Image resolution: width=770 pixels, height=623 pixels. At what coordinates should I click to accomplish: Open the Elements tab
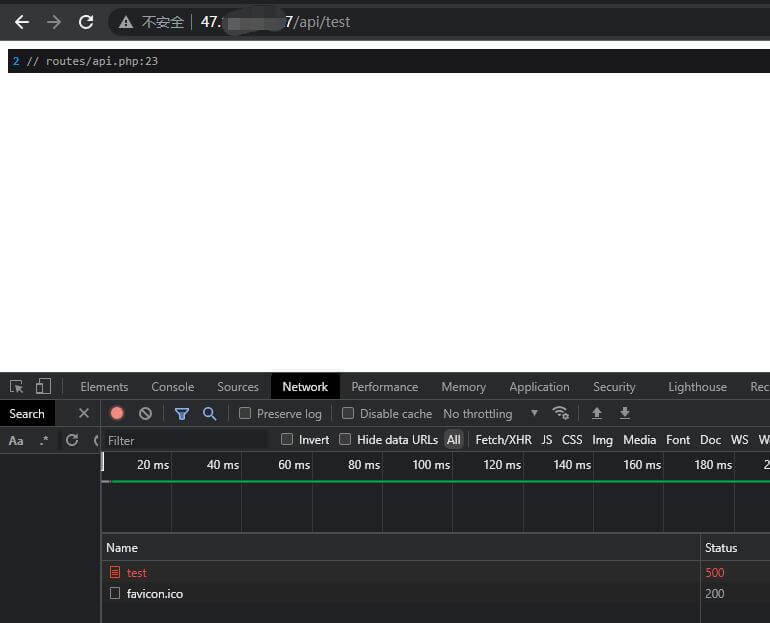[104, 387]
